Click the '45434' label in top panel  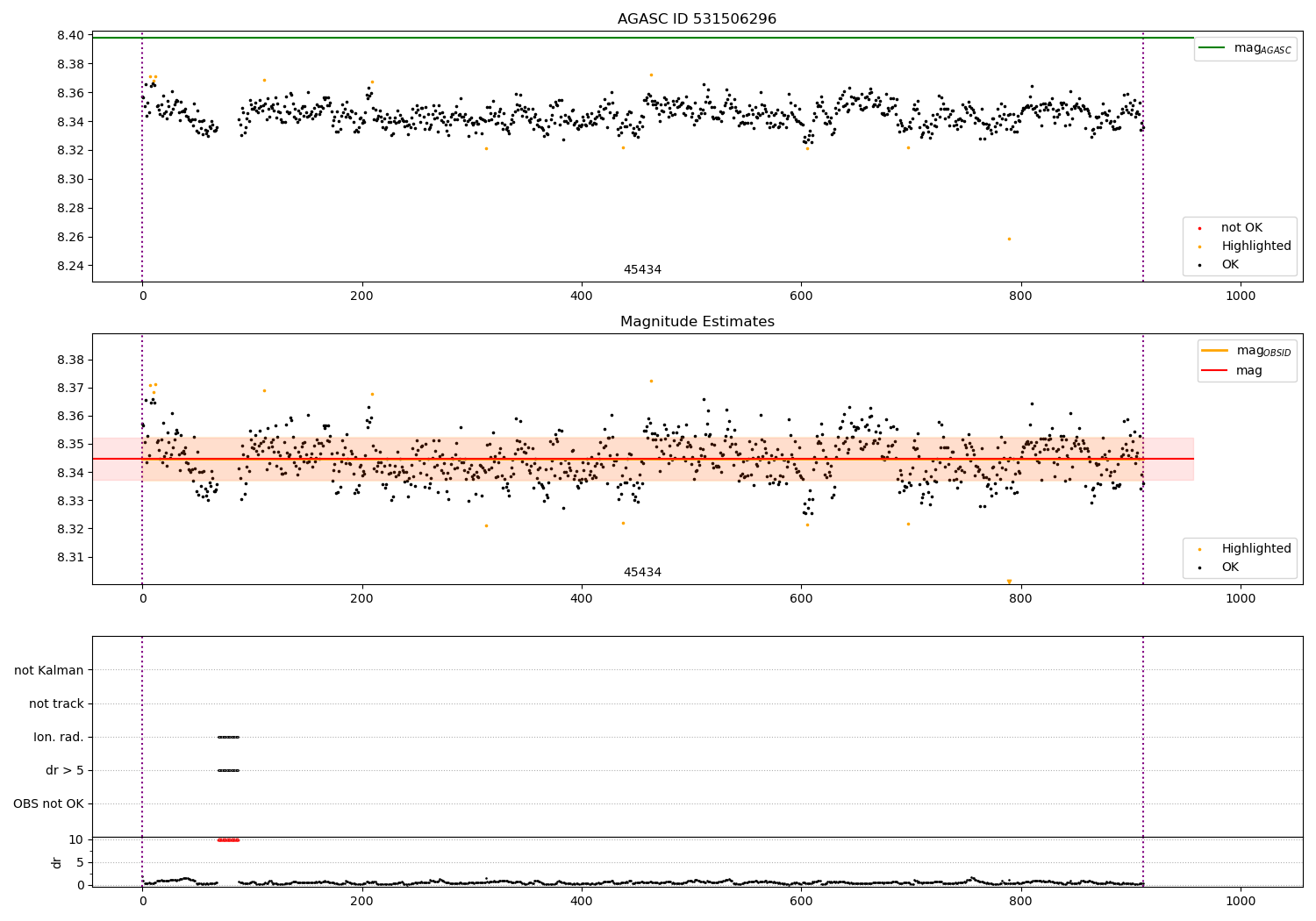point(642,270)
